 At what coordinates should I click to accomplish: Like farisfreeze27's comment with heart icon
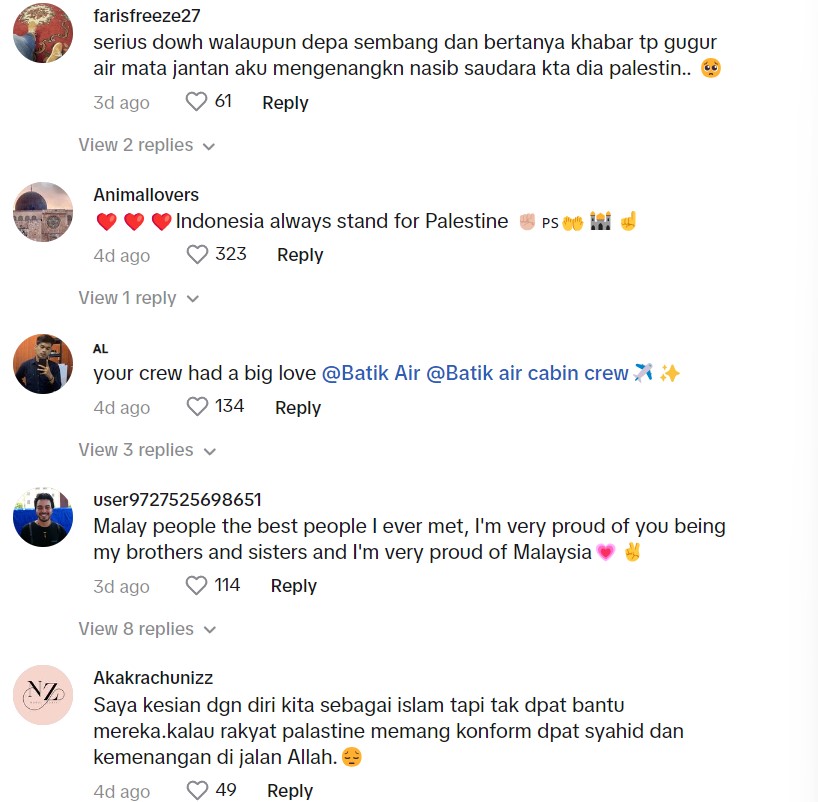point(197,102)
